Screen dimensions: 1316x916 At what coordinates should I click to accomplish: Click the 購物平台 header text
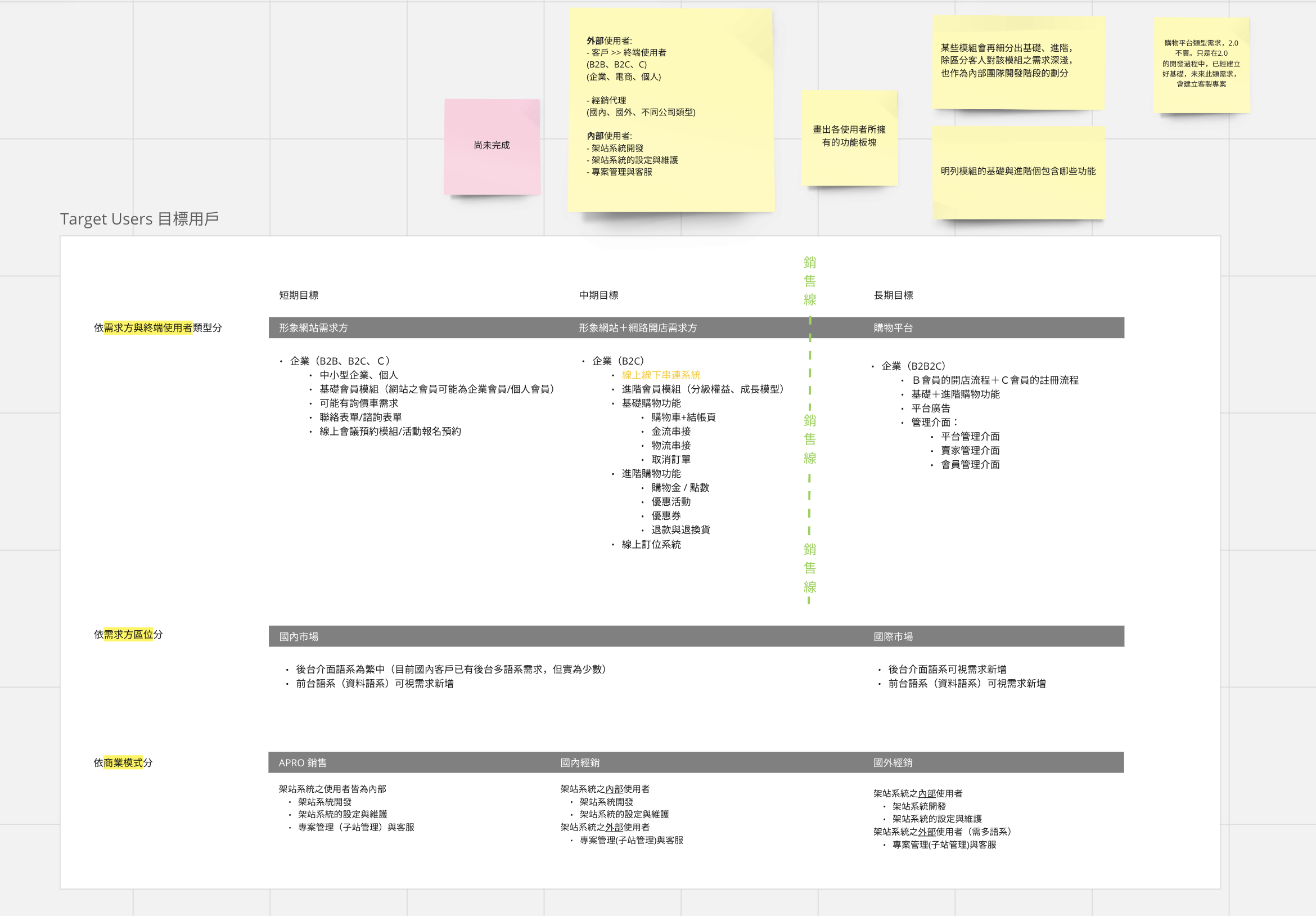point(893,328)
